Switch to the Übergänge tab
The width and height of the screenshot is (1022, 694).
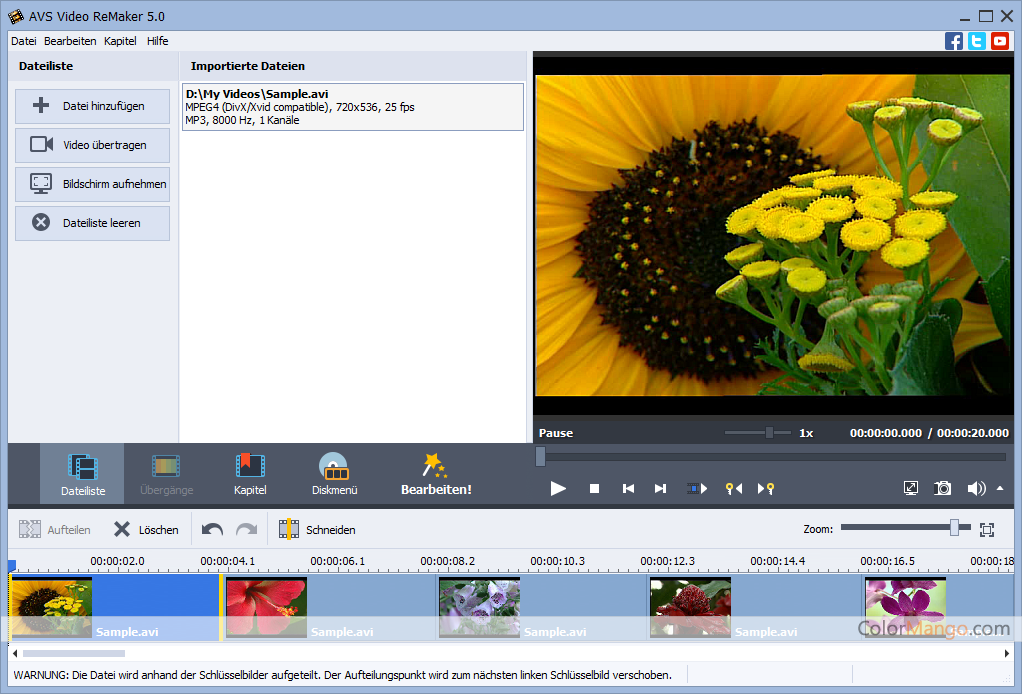pos(166,474)
